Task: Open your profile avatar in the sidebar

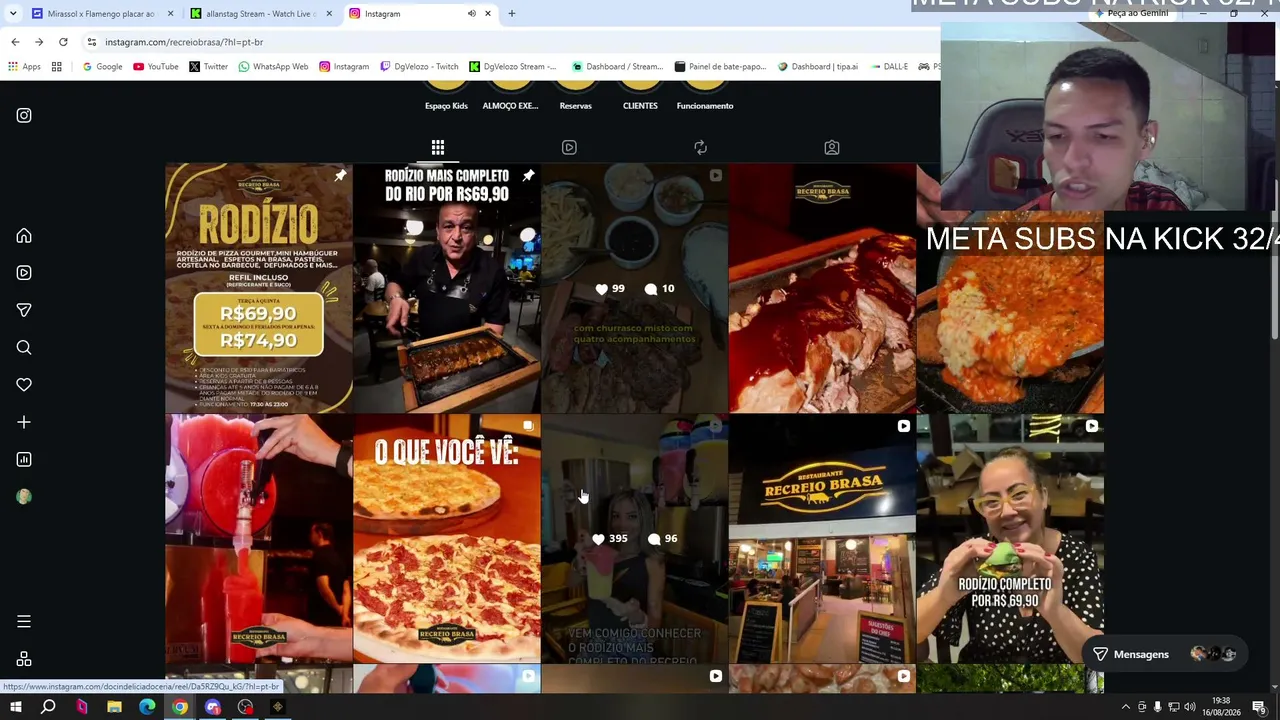Action: click(x=24, y=497)
